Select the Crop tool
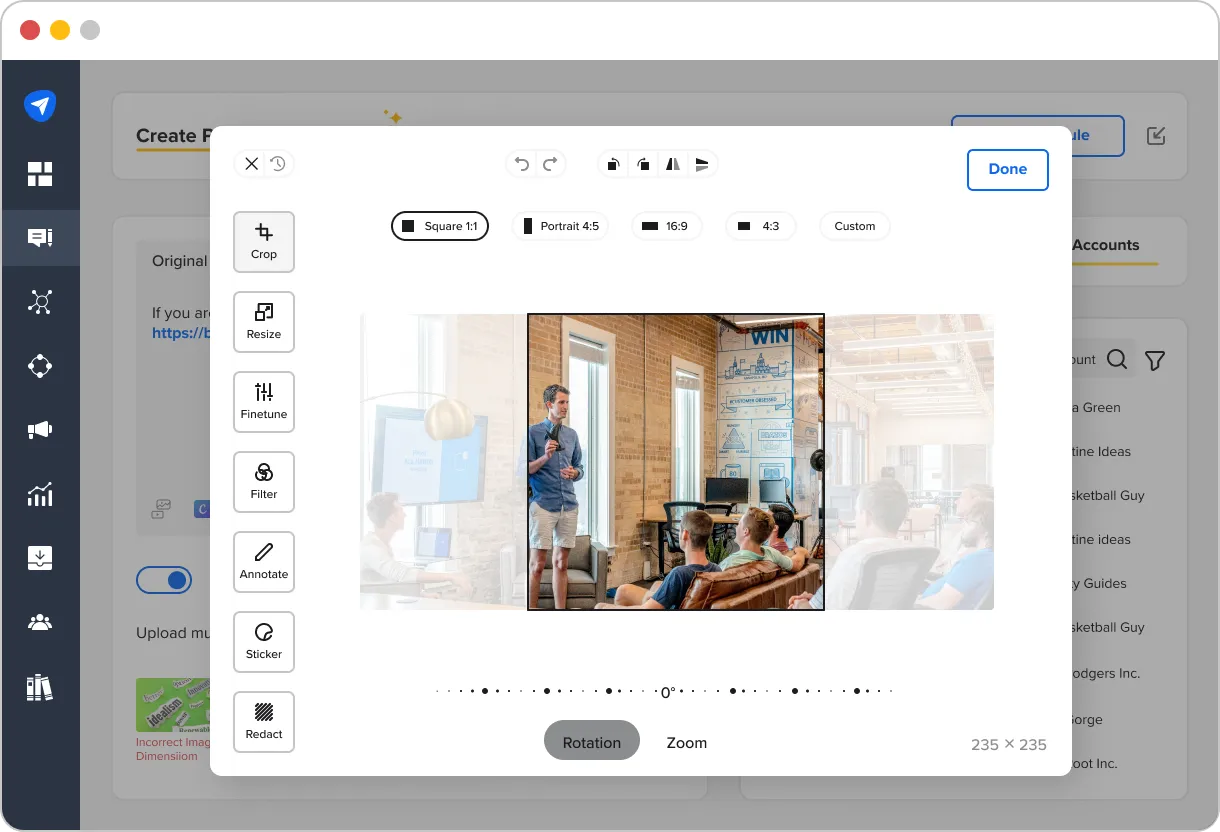The height and width of the screenshot is (832, 1220). click(263, 241)
